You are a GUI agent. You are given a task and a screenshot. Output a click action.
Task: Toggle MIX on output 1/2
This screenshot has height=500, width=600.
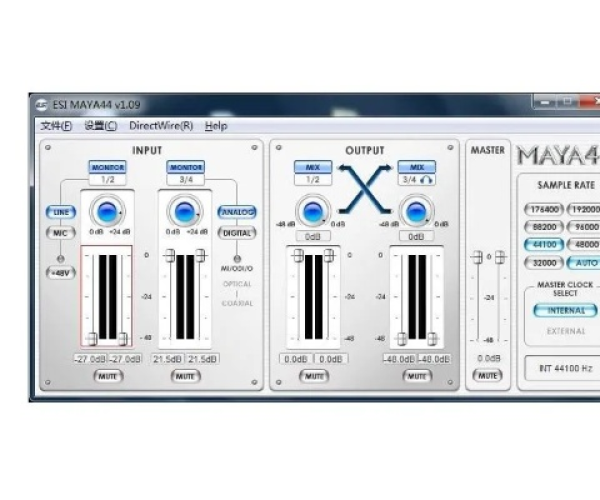(x=313, y=167)
